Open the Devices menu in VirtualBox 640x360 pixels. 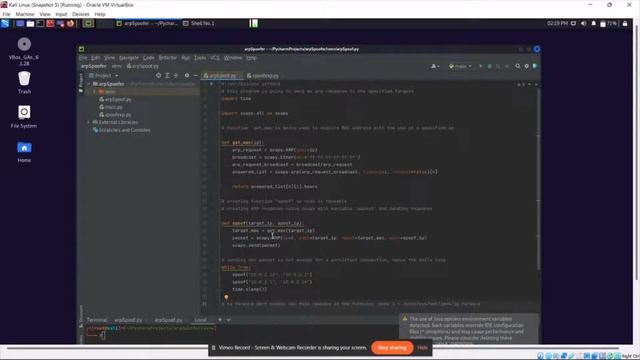coord(80,14)
